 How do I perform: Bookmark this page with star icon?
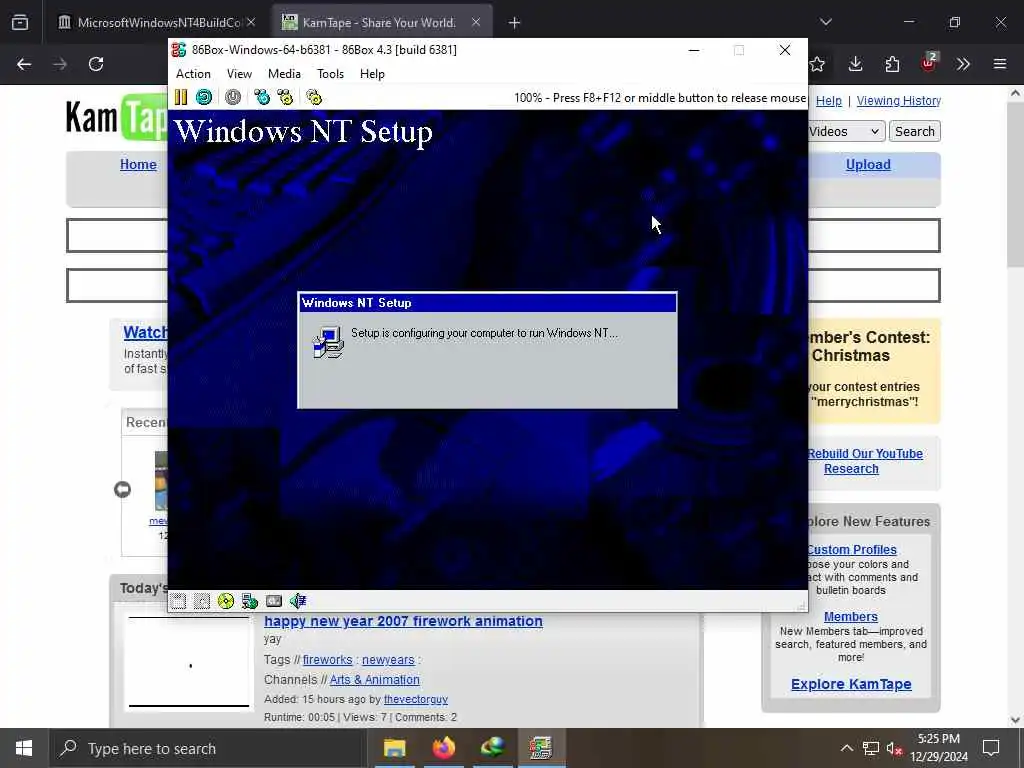coord(818,64)
